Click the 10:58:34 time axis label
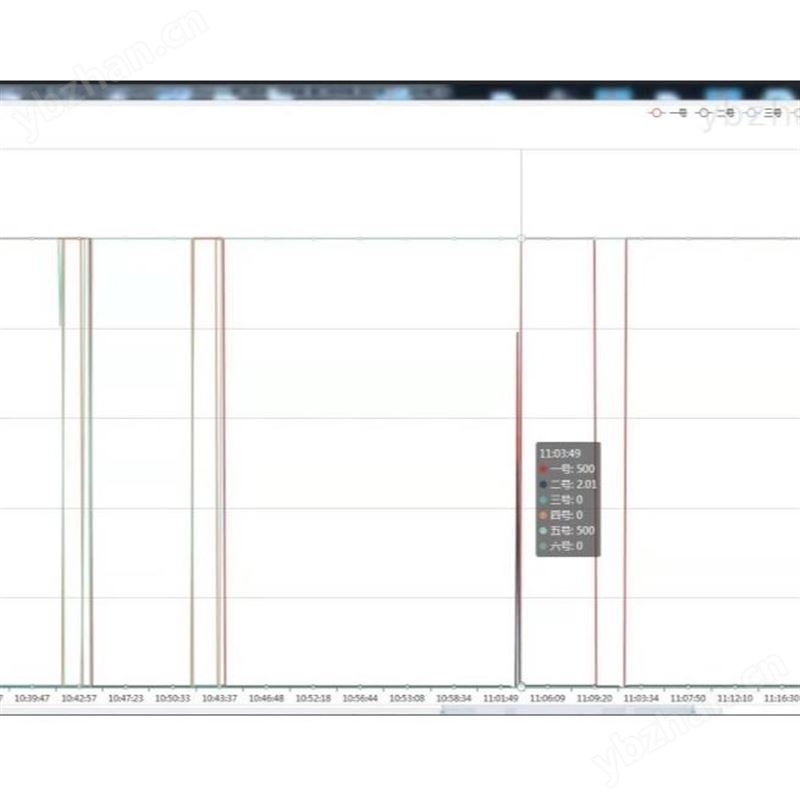The width and height of the screenshot is (800, 800). [x=454, y=698]
